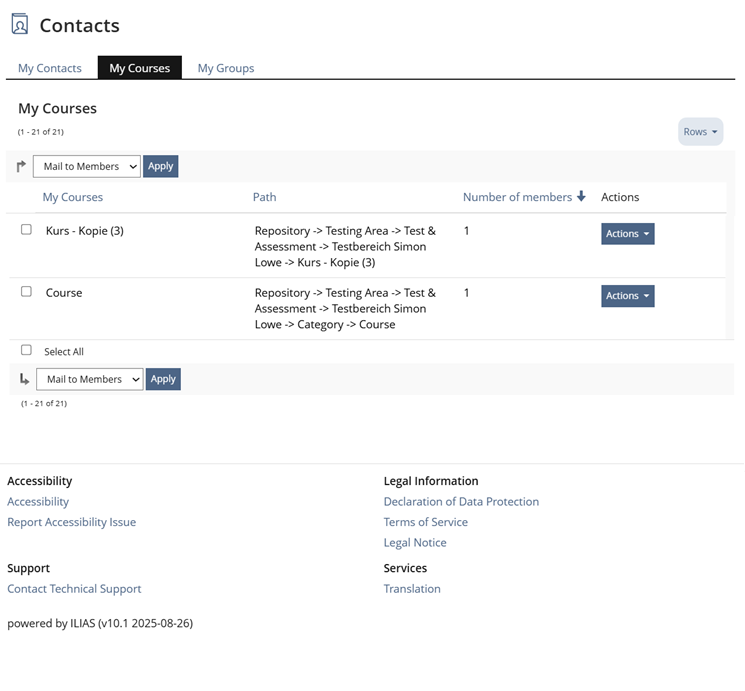Open the top Mail to Members dropdown
The width and height of the screenshot is (745, 691).
(x=87, y=167)
